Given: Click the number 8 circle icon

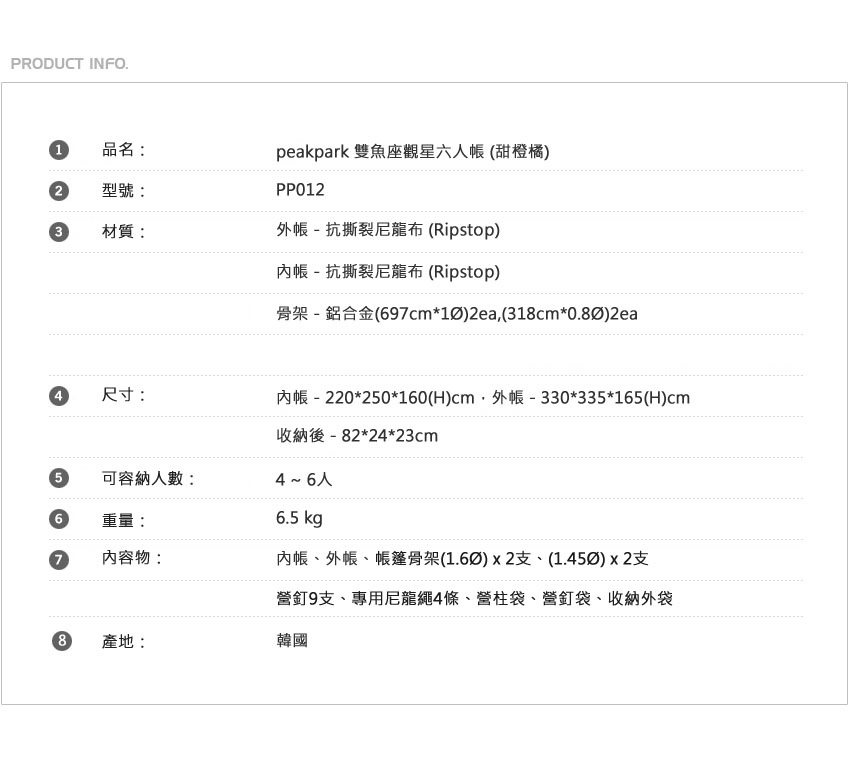Looking at the screenshot, I should pyautogui.click(x=62, y=641).
